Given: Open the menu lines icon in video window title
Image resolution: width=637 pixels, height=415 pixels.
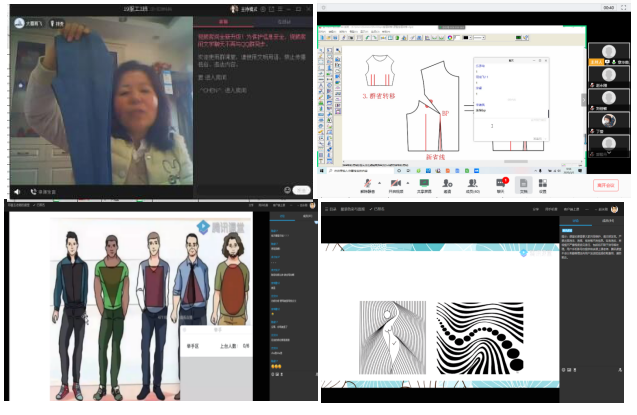Looking at the screenshot, I should [280, 9].
